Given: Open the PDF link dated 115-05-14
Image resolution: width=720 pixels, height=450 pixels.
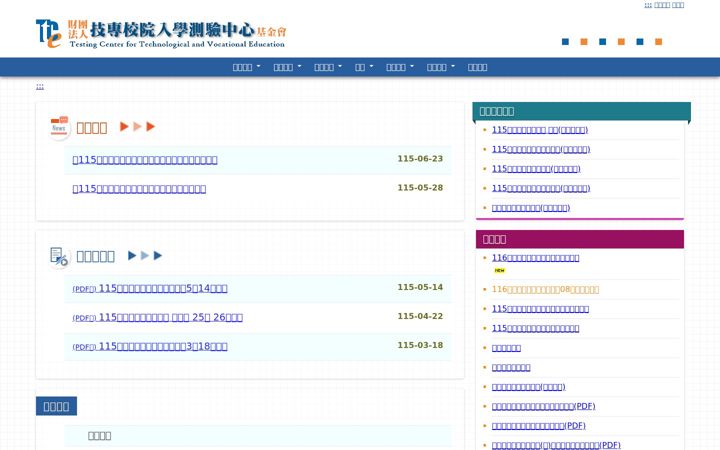Looking at the screenshot, I should (x=150, y=288).
